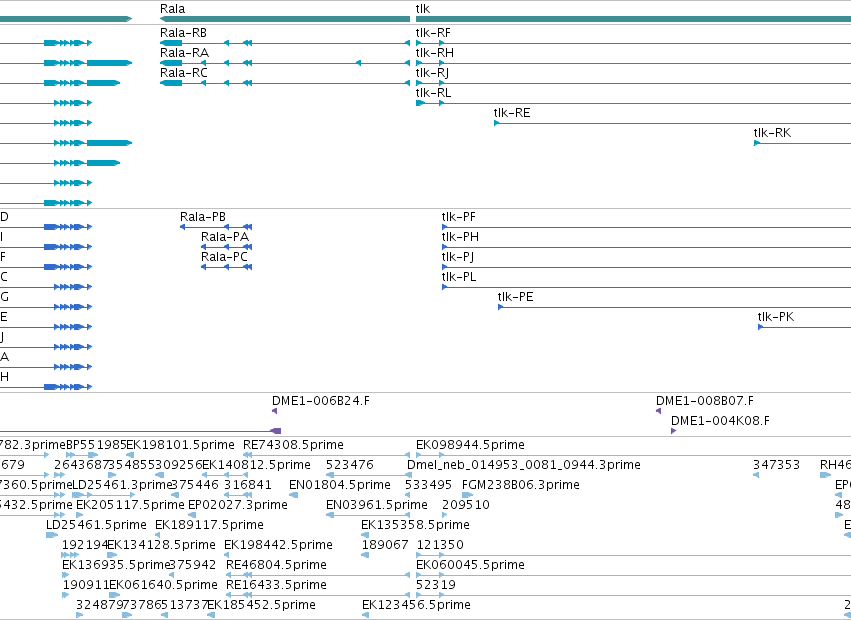851x620 pixels.
Task: Pick the 190911 EST label
Action: click(x=86, y=585)
